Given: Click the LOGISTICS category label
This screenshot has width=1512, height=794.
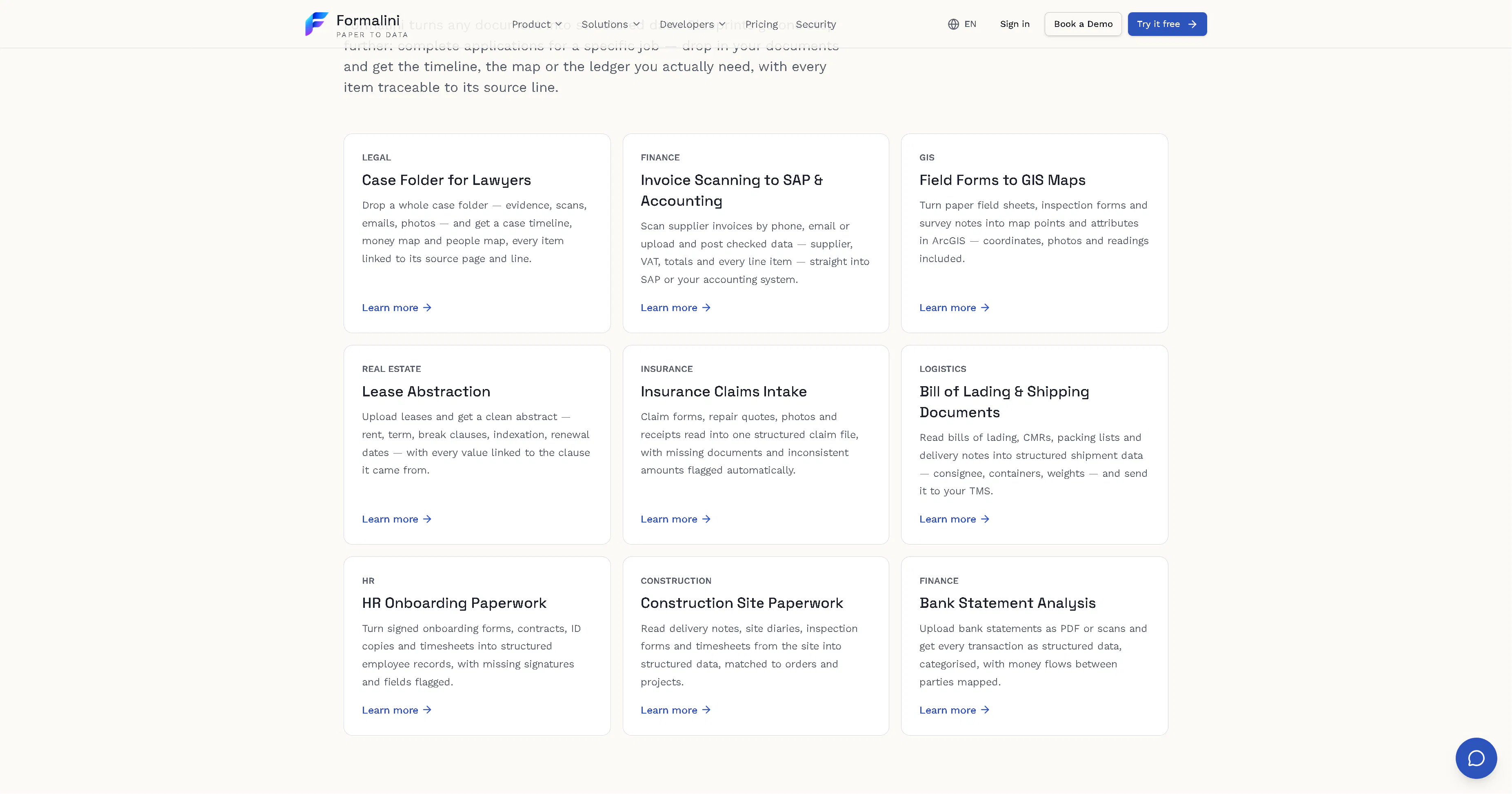Looking at the screenshot, I should point(942,369).
